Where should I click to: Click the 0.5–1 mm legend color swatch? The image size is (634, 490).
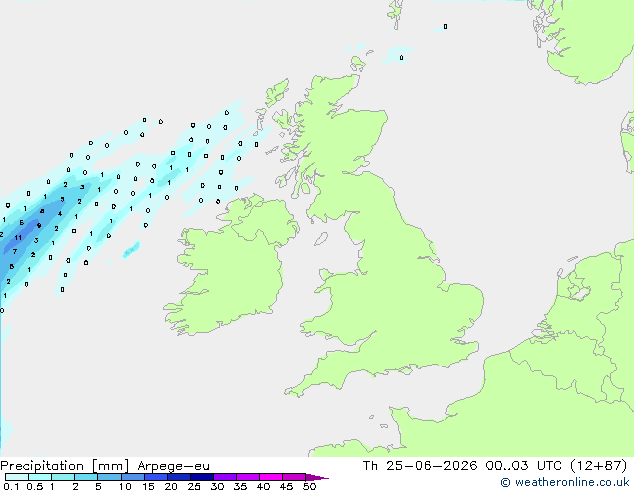click(40, 477)
